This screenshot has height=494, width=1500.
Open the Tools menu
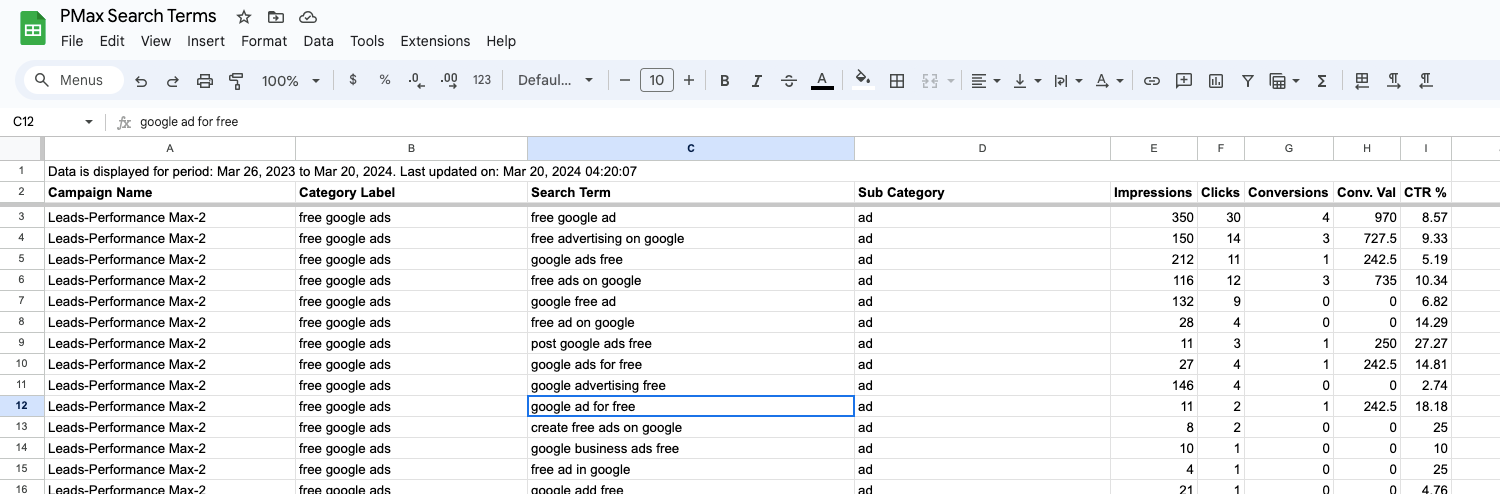[x=367, y=41]
